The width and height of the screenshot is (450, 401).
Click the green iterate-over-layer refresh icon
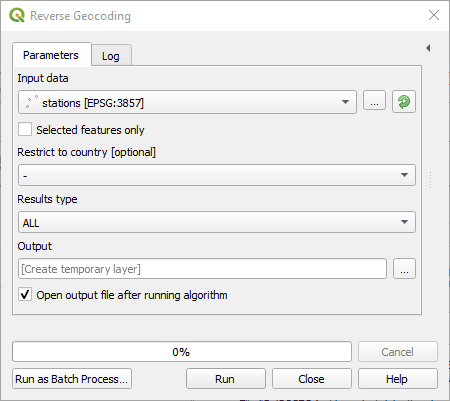[404, 102]
